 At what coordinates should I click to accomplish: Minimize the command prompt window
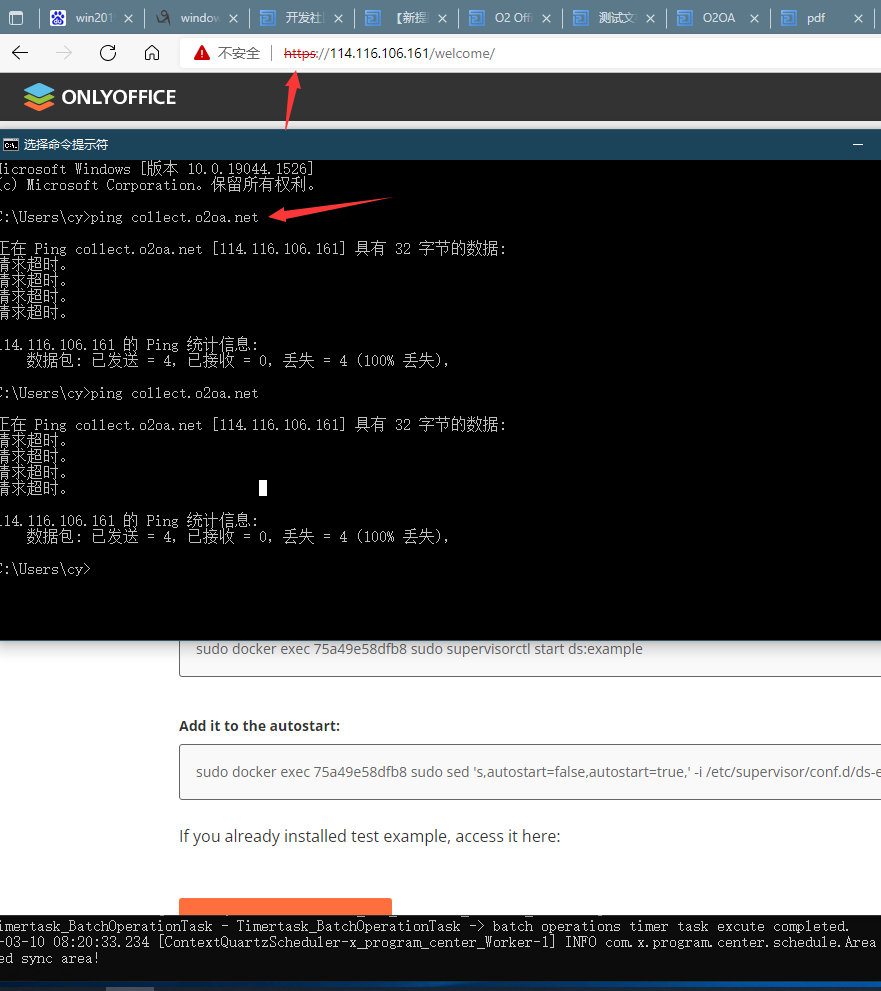[858, 145]
